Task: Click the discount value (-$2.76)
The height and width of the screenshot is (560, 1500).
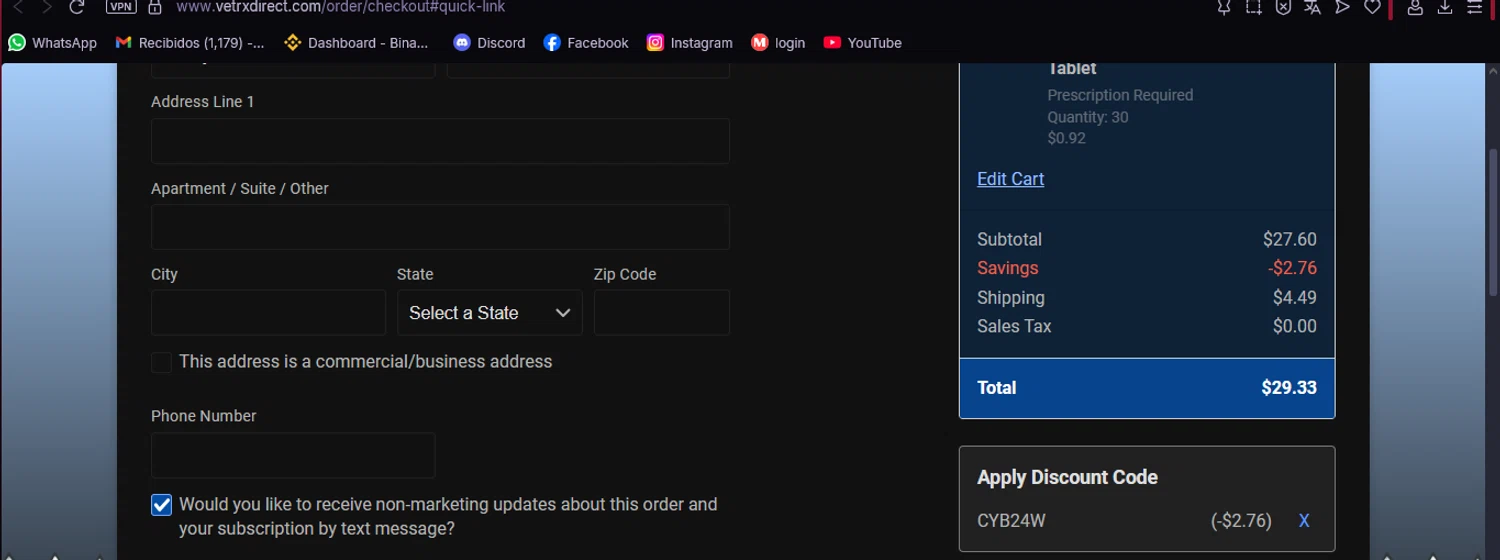Action: click(1241, 521)
